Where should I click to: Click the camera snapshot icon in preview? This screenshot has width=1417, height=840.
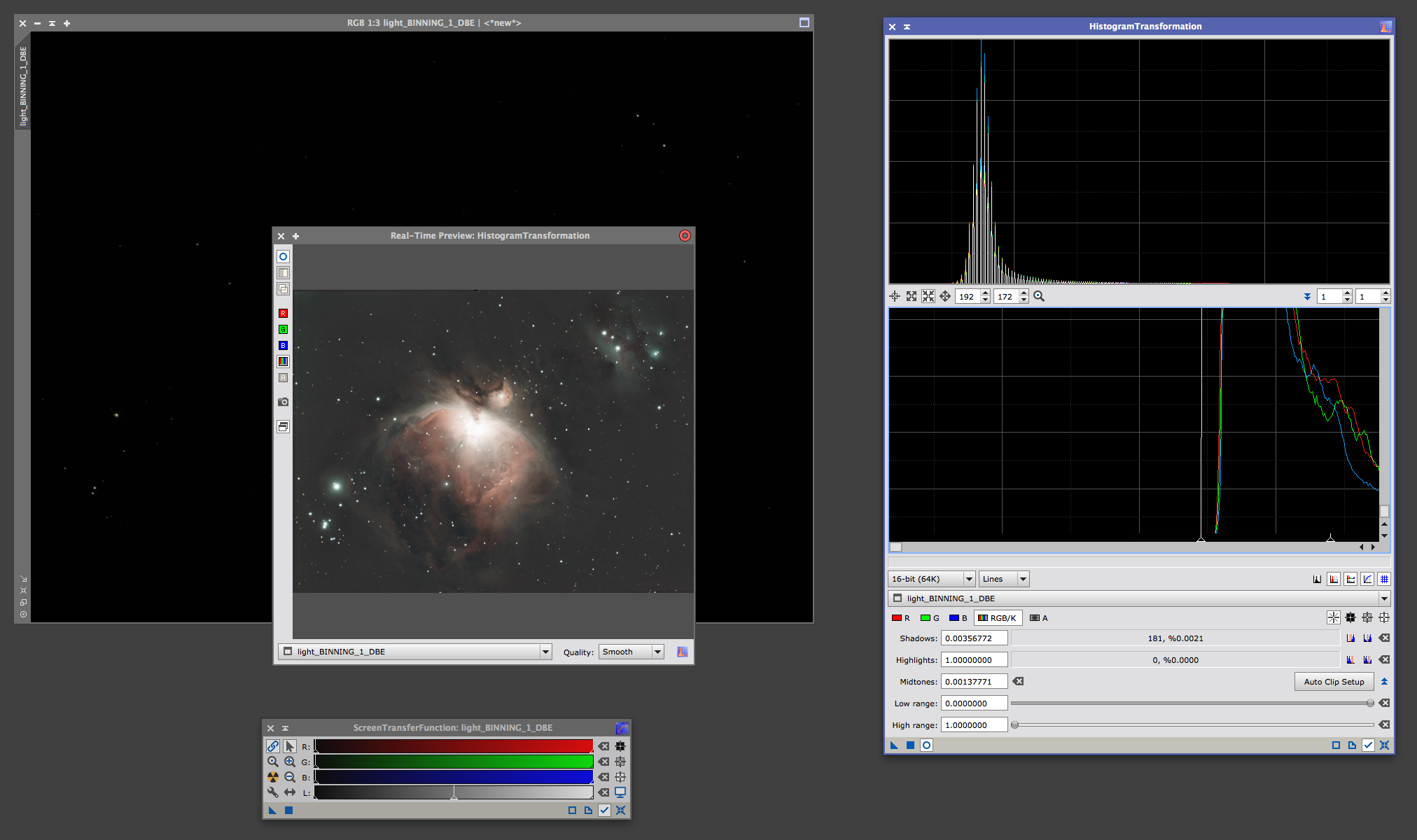(x=283, y=402)
